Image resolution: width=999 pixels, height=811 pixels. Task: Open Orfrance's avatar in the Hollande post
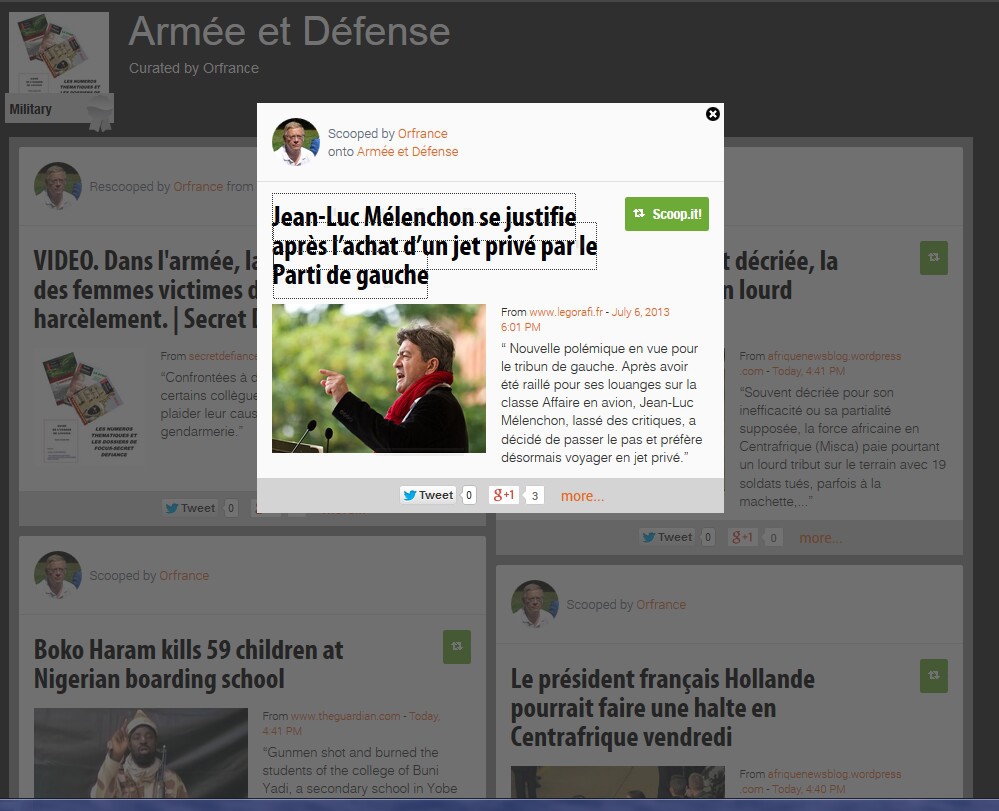(535, 604)
